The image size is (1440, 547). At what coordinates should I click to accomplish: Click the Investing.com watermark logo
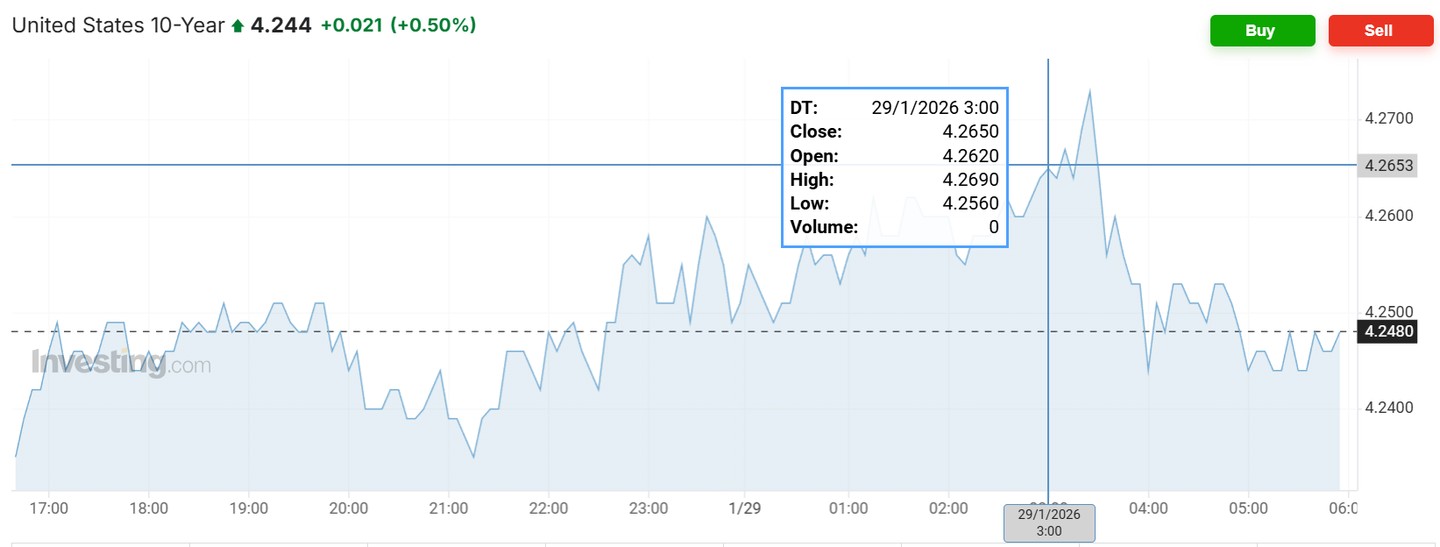tap(121, 363)
